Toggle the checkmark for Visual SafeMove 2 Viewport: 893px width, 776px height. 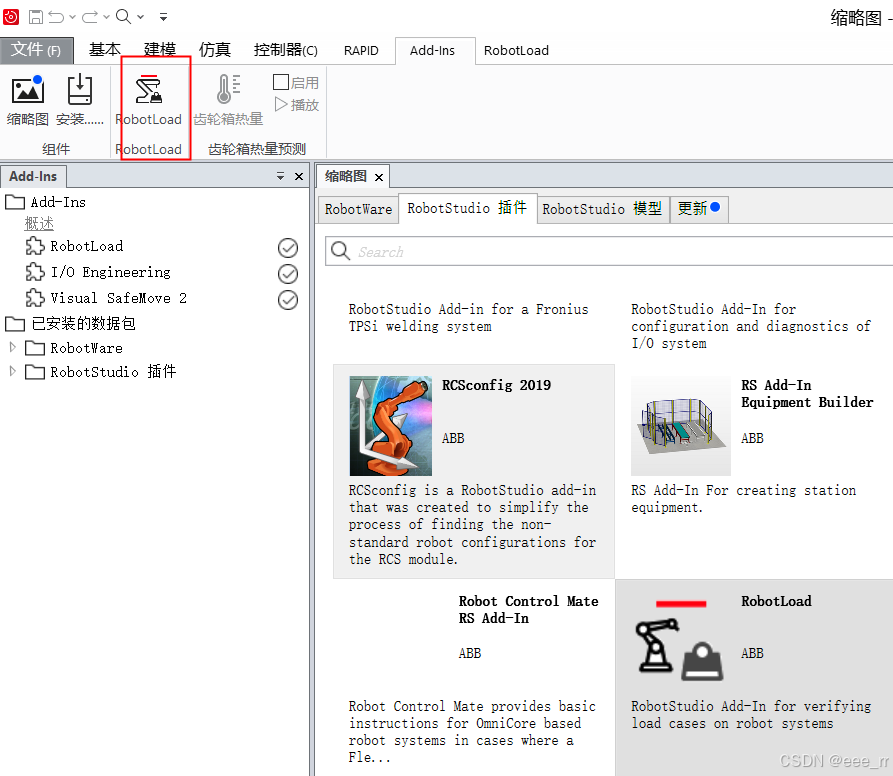(x=288, y=299)
